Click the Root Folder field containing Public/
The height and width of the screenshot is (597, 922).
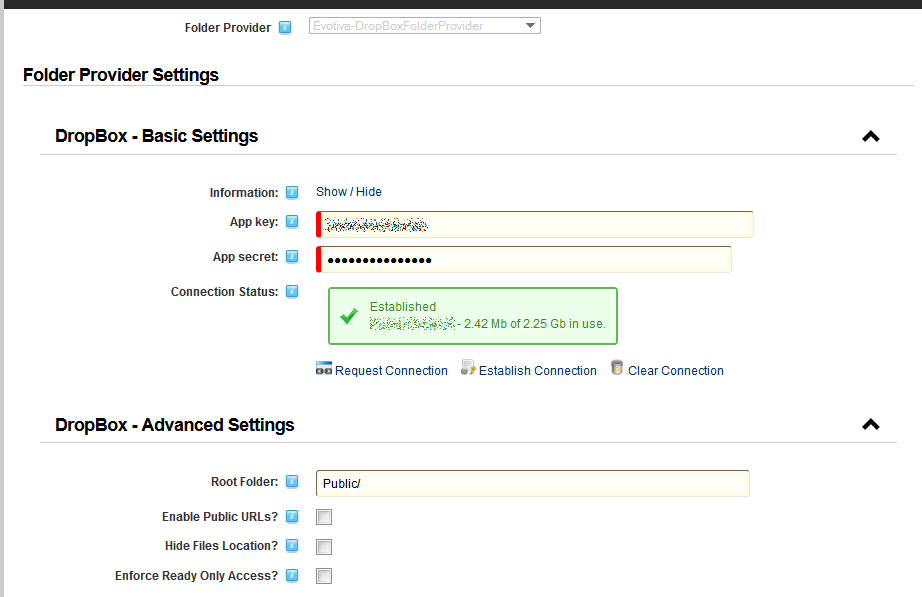point(533,483)
